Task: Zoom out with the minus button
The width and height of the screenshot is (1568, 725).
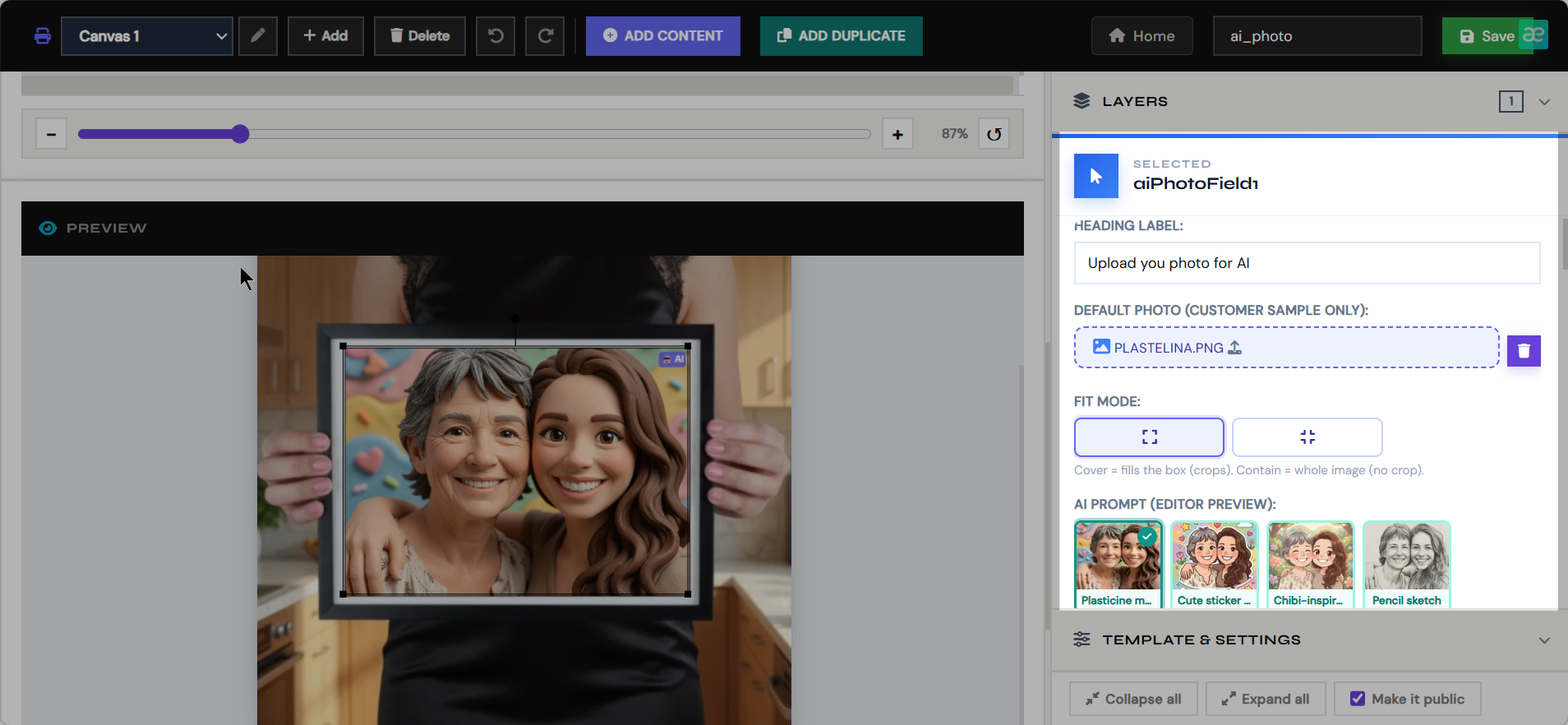Action: point(51,134)
